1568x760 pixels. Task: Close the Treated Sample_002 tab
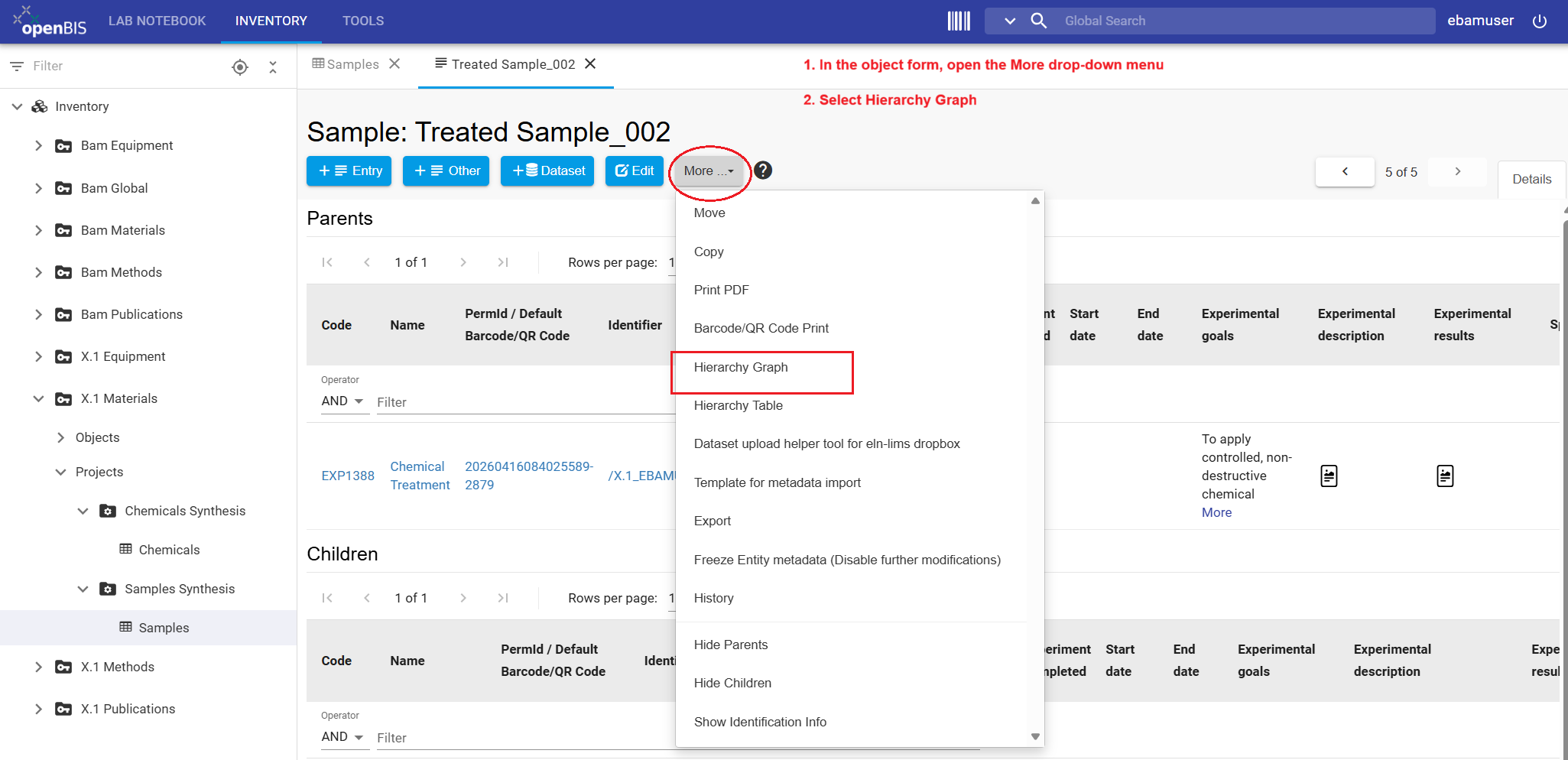590,63
